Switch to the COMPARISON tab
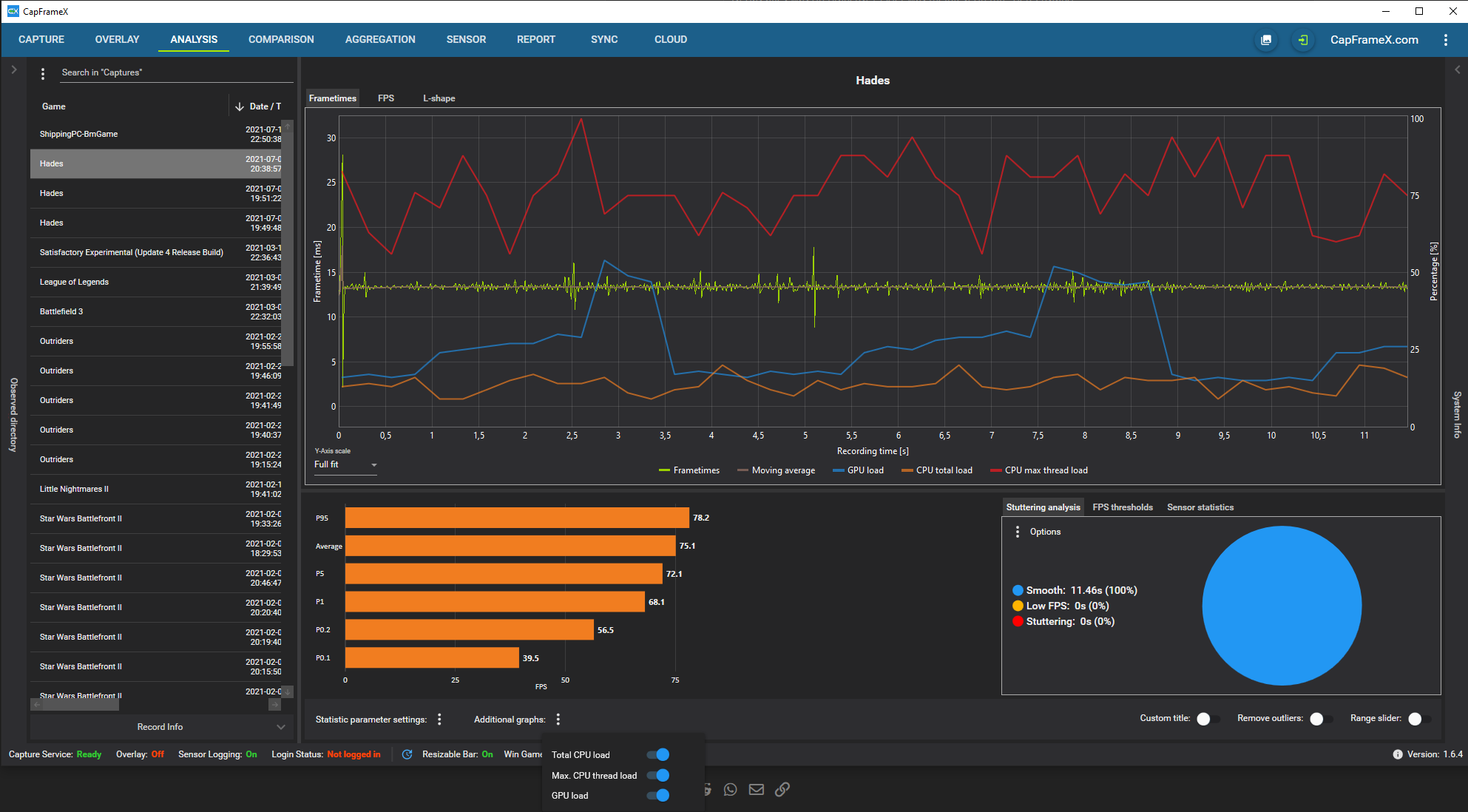The height and width of the screenshot is (812, 1468). (281, 40)
